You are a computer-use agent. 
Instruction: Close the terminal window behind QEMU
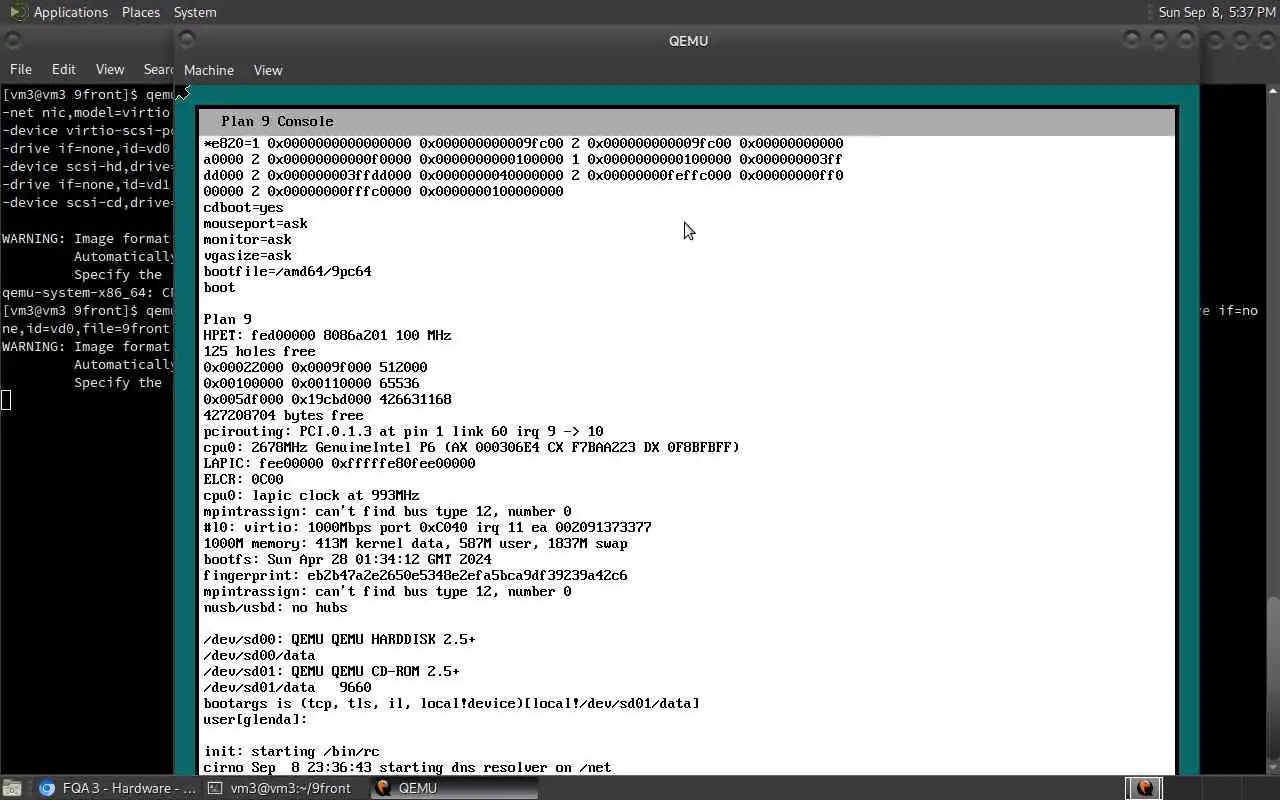click(x=1267, y=40)
